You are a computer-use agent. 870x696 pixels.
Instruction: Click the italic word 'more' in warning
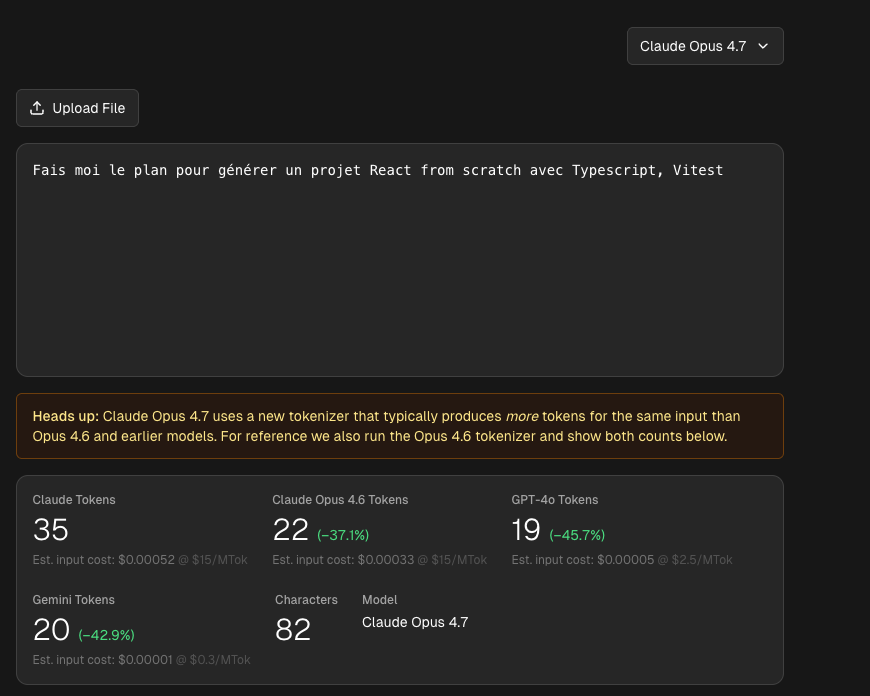pos(522,416)
